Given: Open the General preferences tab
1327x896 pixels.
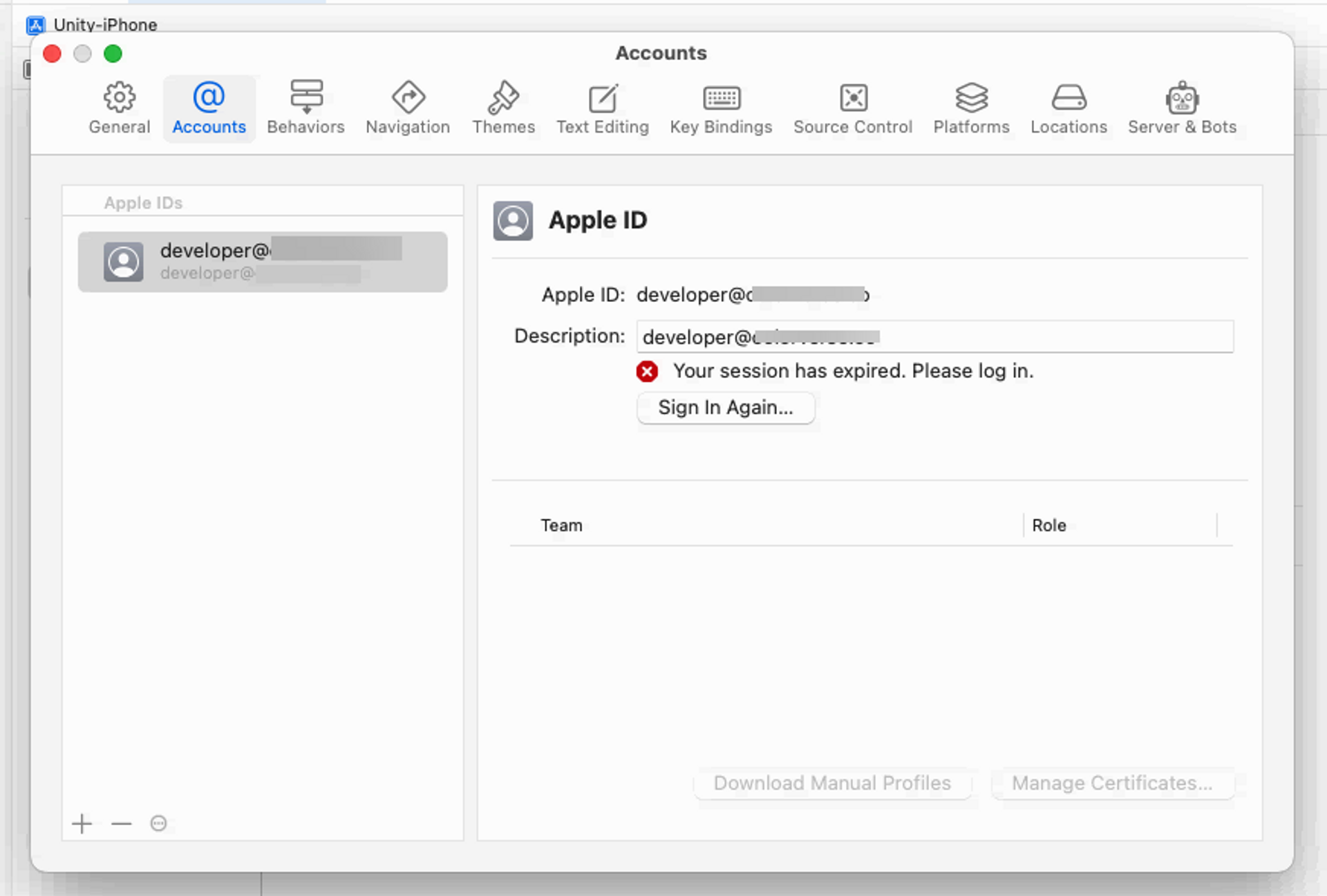Looking at the screenshot, I should (119, 108).
